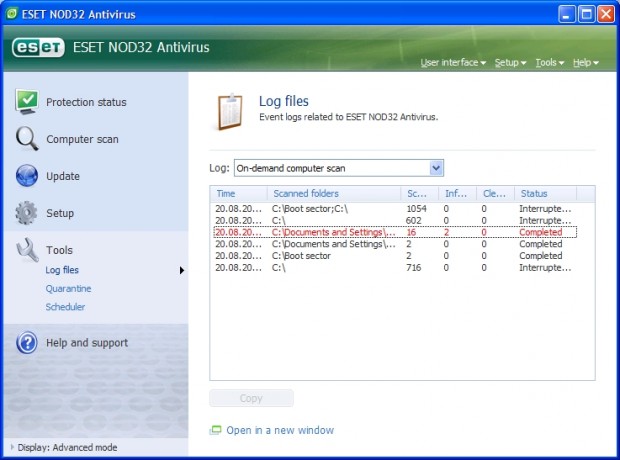Select Tools in the left sidebar
620x460 pixels.
[x=59, y=250]
